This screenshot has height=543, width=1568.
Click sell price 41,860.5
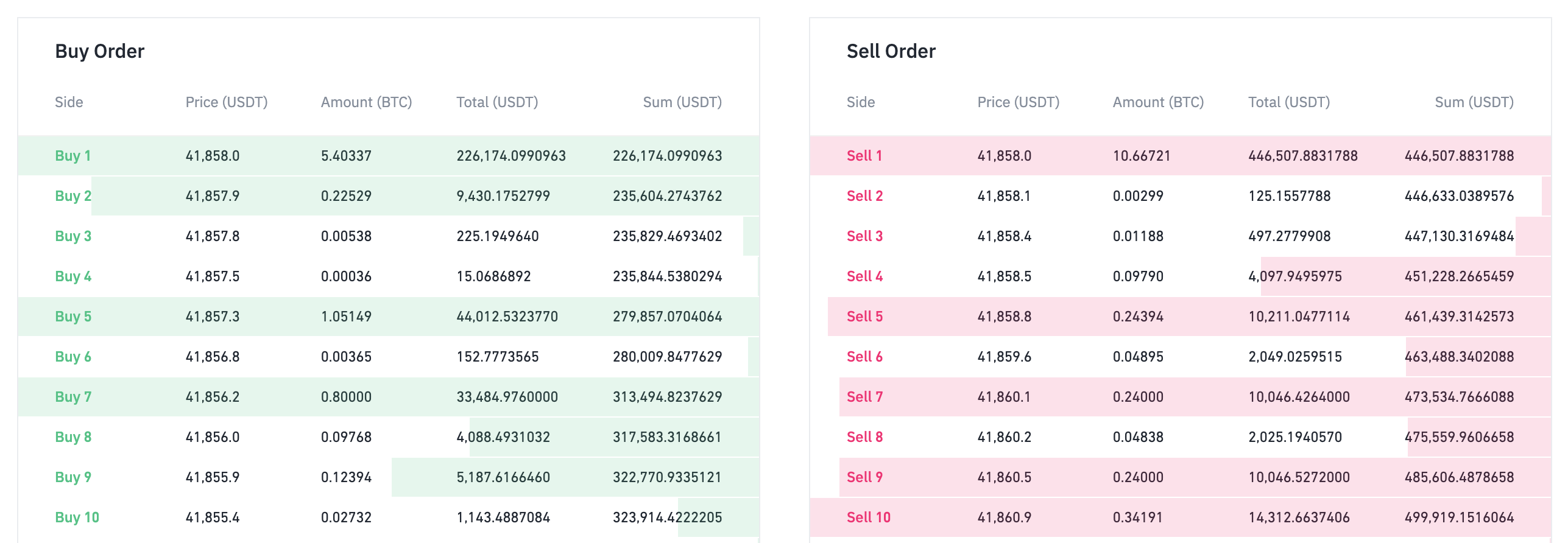tap(1005, 477)
